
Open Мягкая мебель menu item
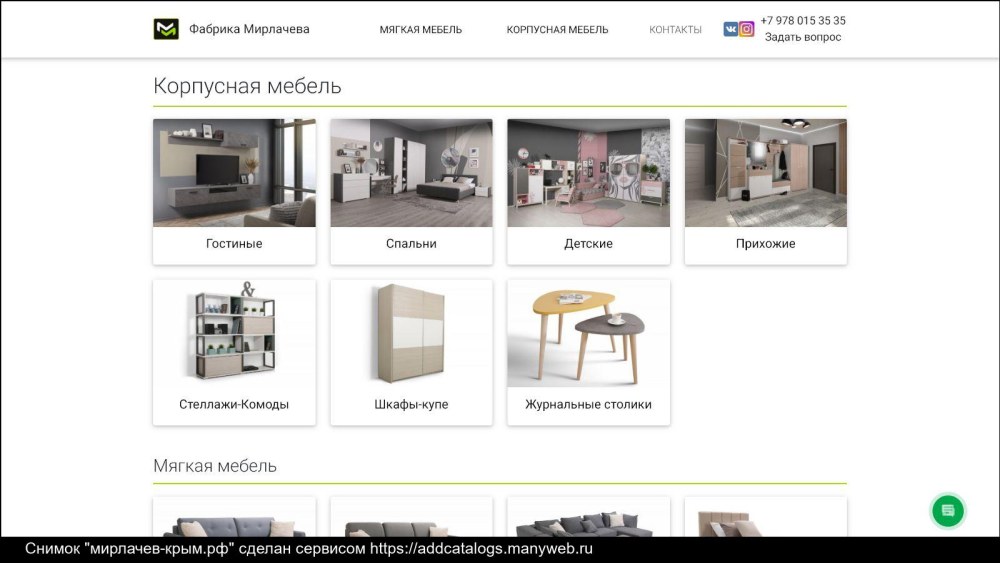[421, 29]
